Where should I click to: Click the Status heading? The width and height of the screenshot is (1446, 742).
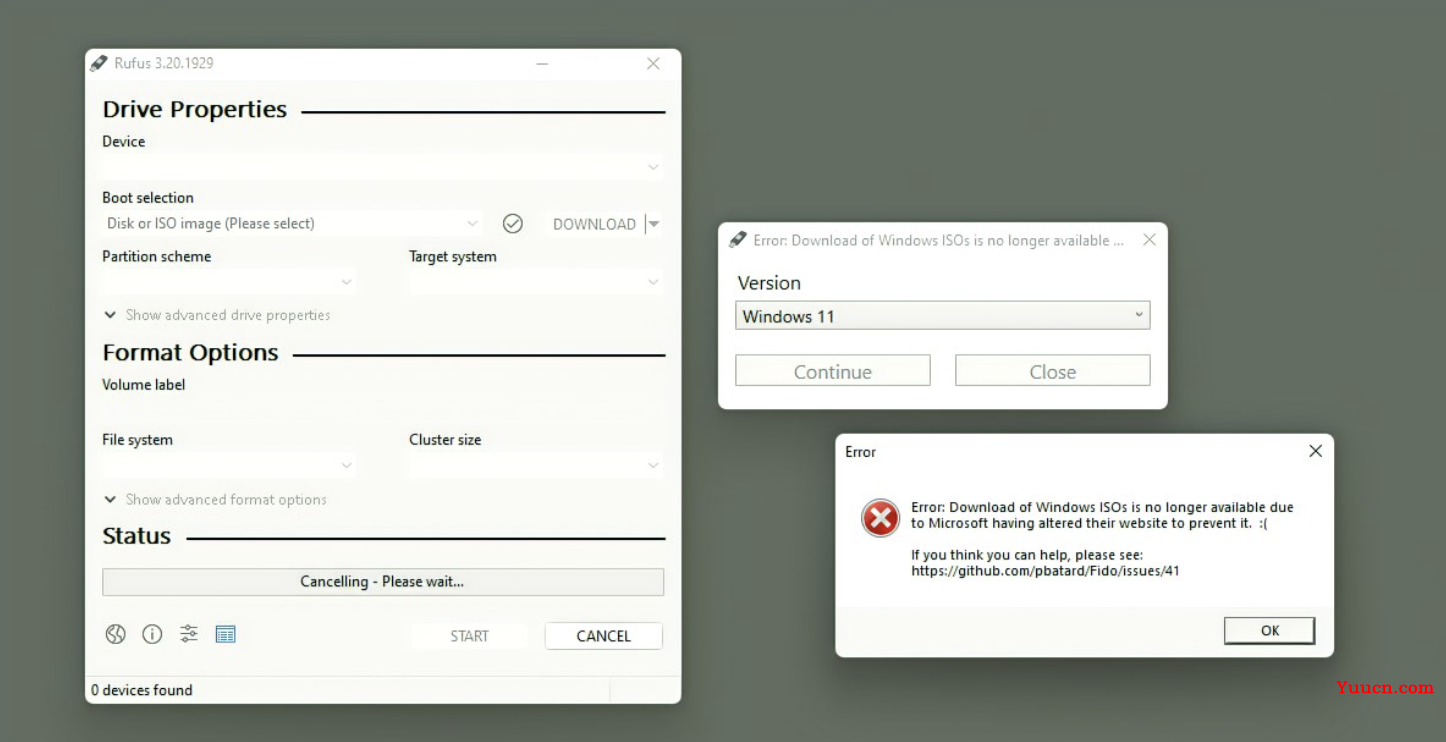(137, 536)
